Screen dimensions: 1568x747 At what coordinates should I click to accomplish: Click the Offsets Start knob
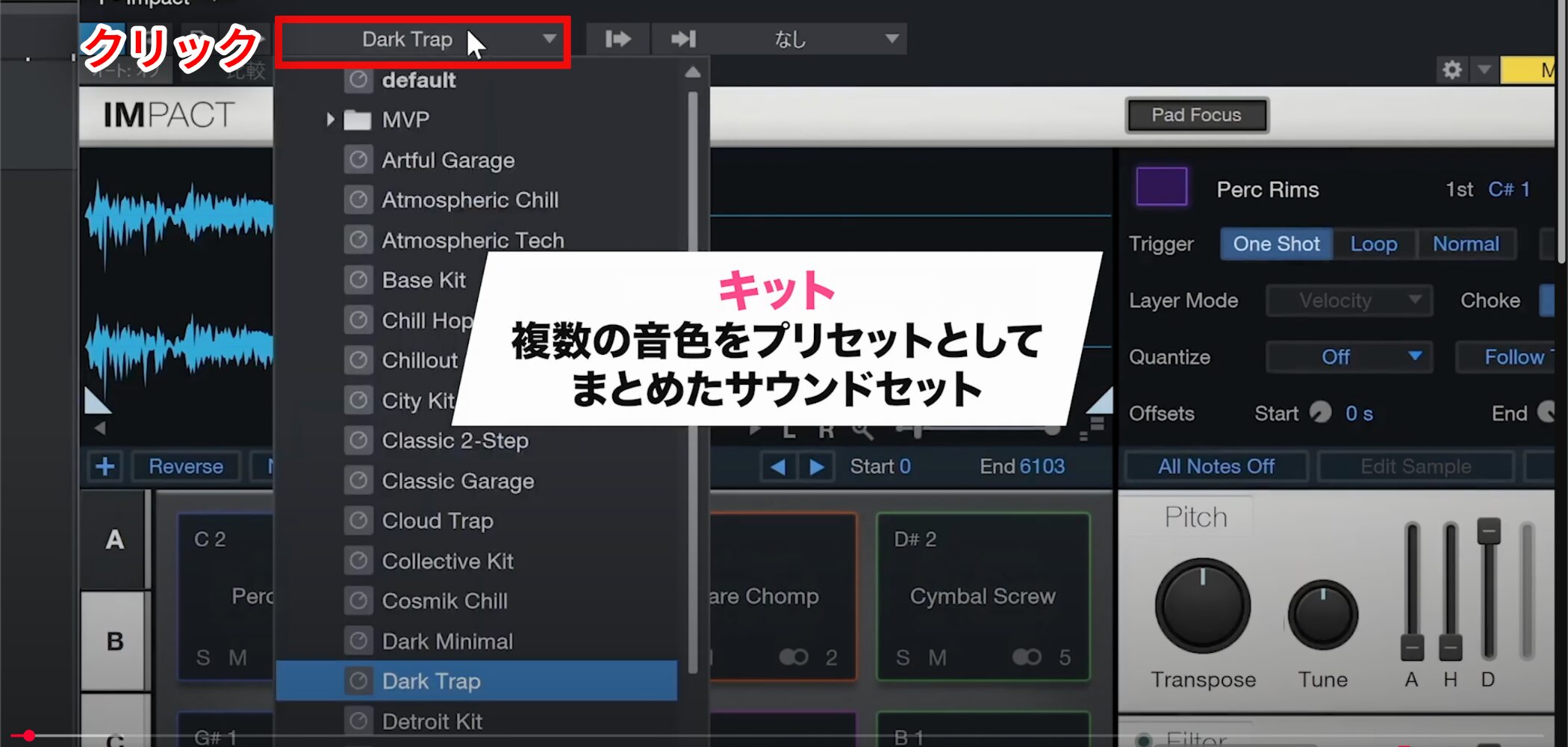[1320, 412]
